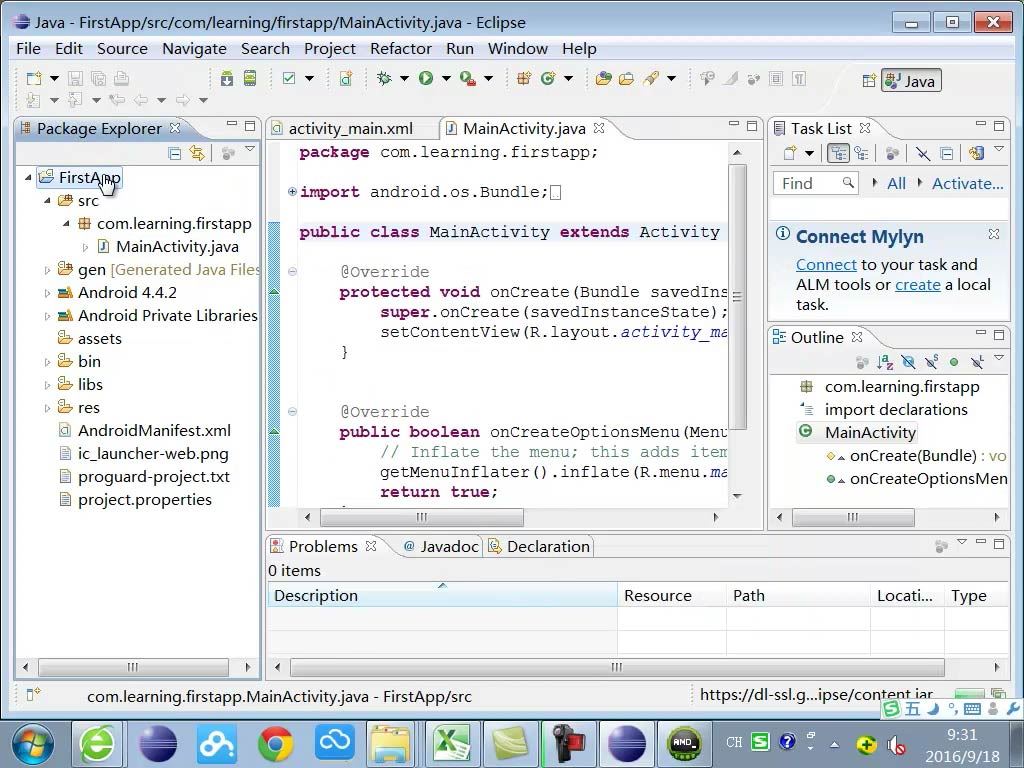The width and height of the screenshot is (1024, 768).
Task: Click the Debug bug icon
Action: coord(384,79)
